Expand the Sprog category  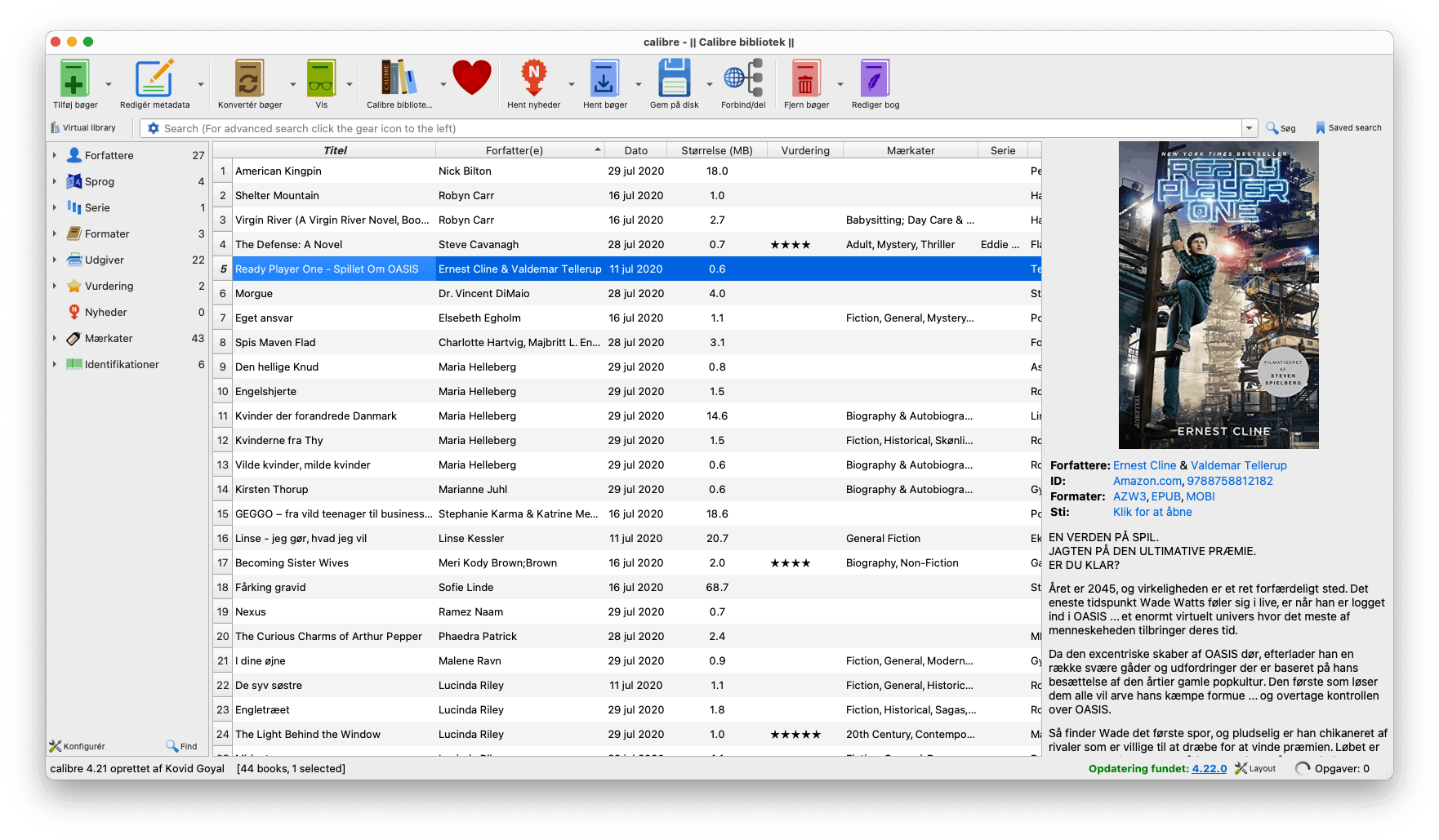coord(55,181)
